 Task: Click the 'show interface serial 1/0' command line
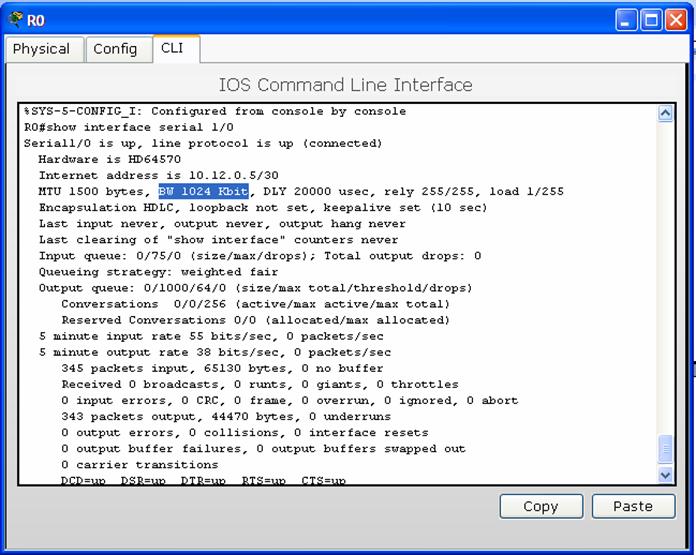pos(129,128)
